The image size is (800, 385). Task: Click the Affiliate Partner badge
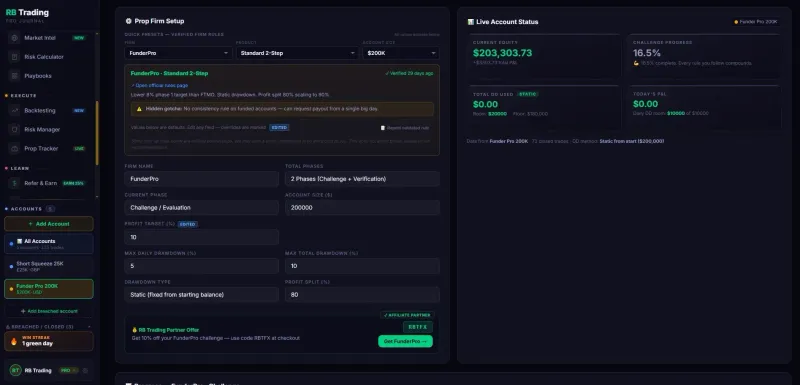[x=407, y=315]
